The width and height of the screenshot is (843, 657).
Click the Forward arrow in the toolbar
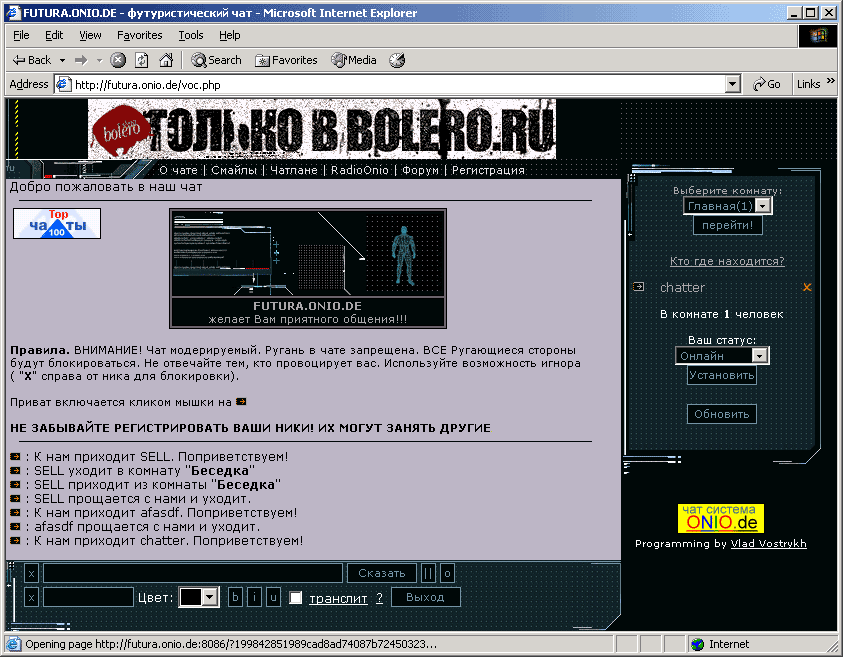(81, 60)
